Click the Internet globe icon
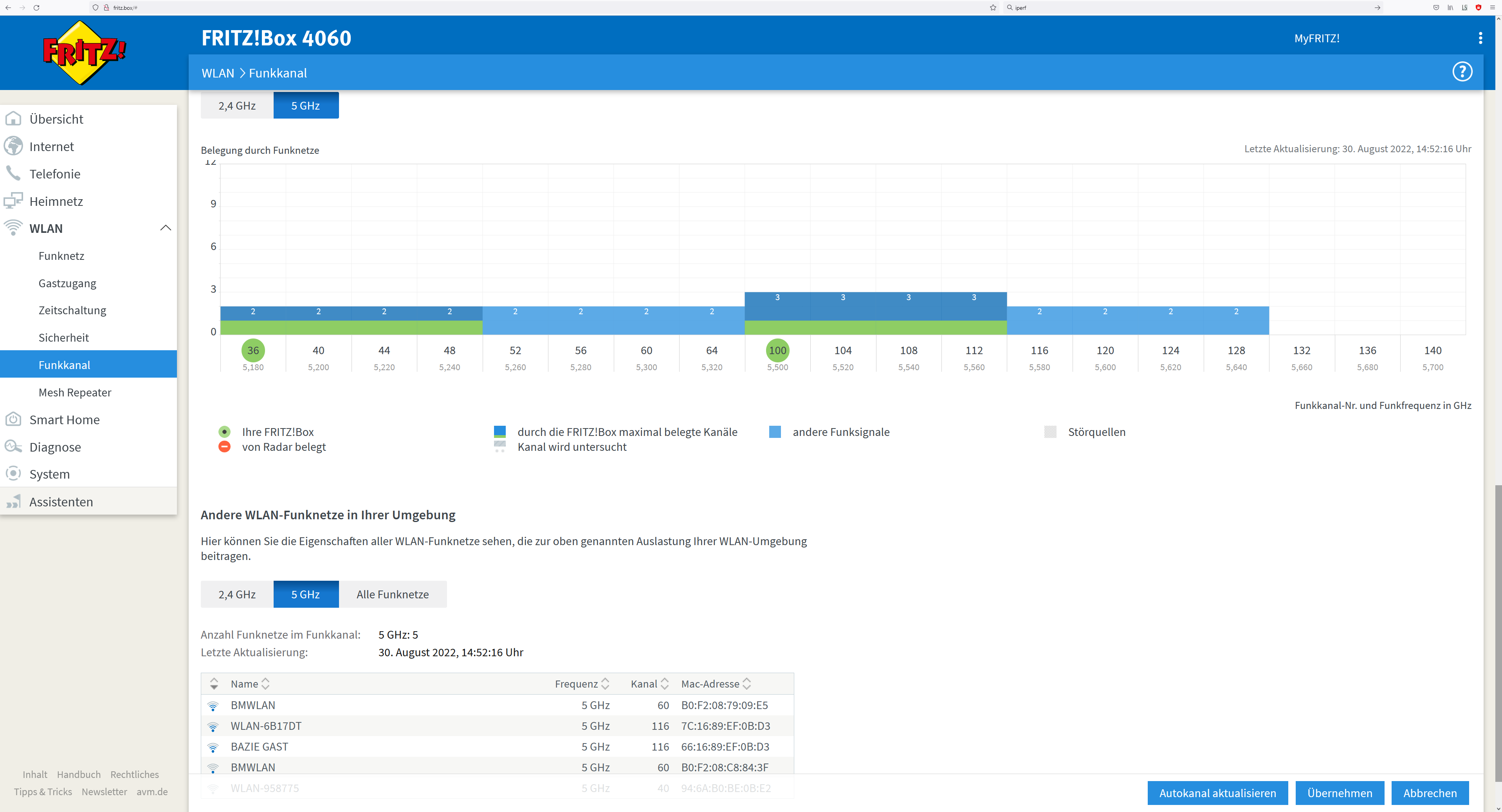Viewport: 1502px width, 812px height. coord(13,146)
